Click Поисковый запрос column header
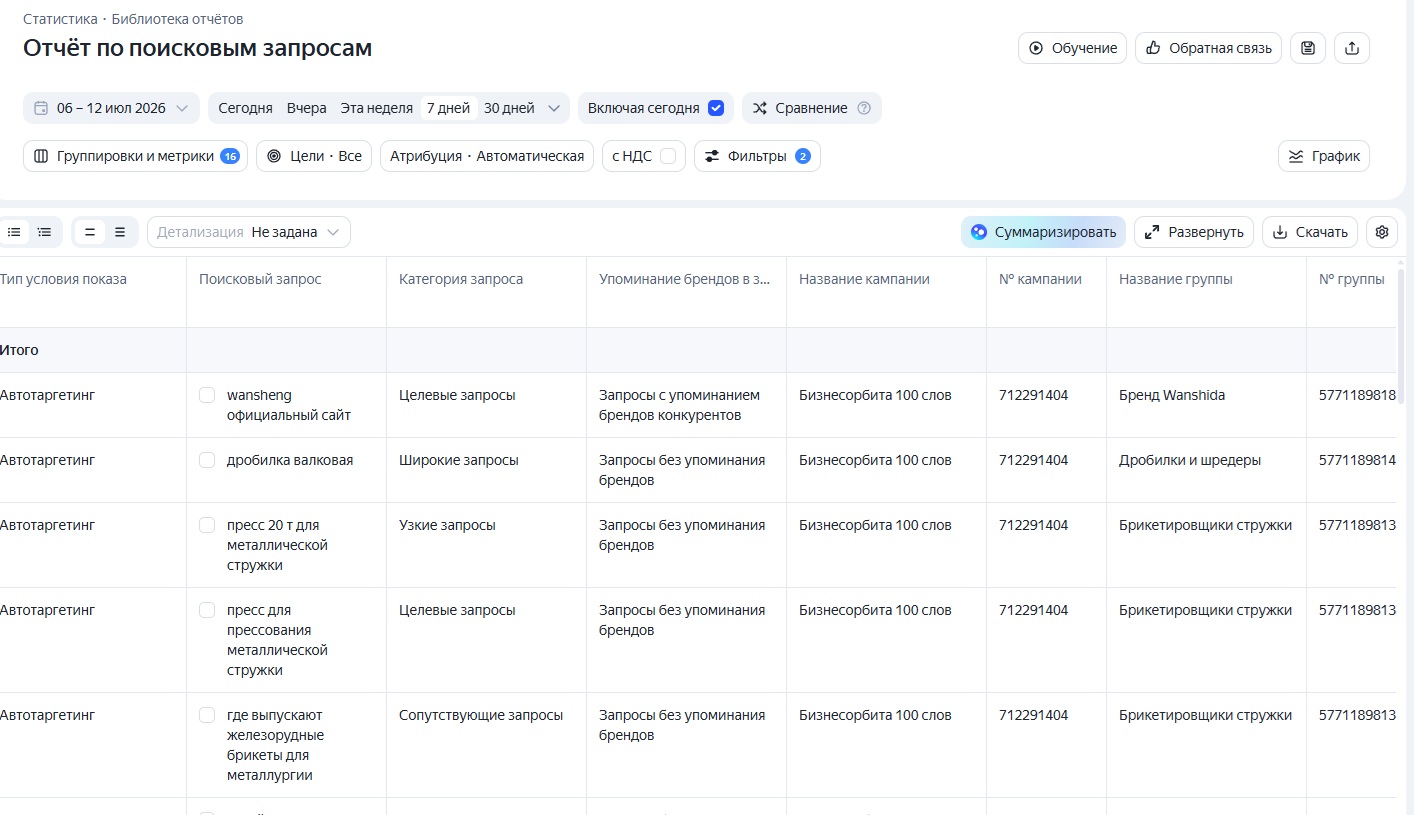The width and height of the screenshot is (1414, 815). pos(260,279)
